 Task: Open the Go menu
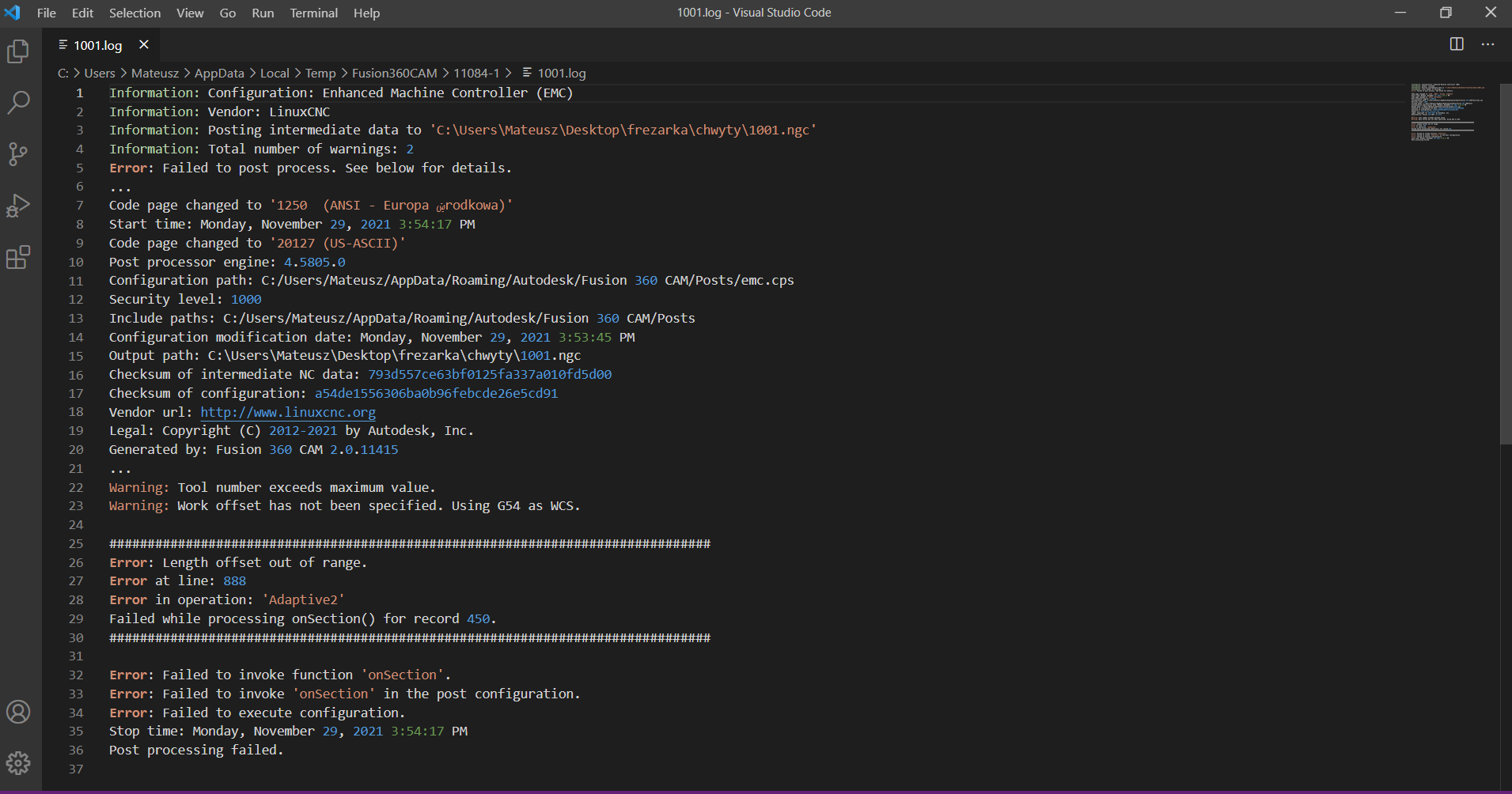(x=228, y=13)
